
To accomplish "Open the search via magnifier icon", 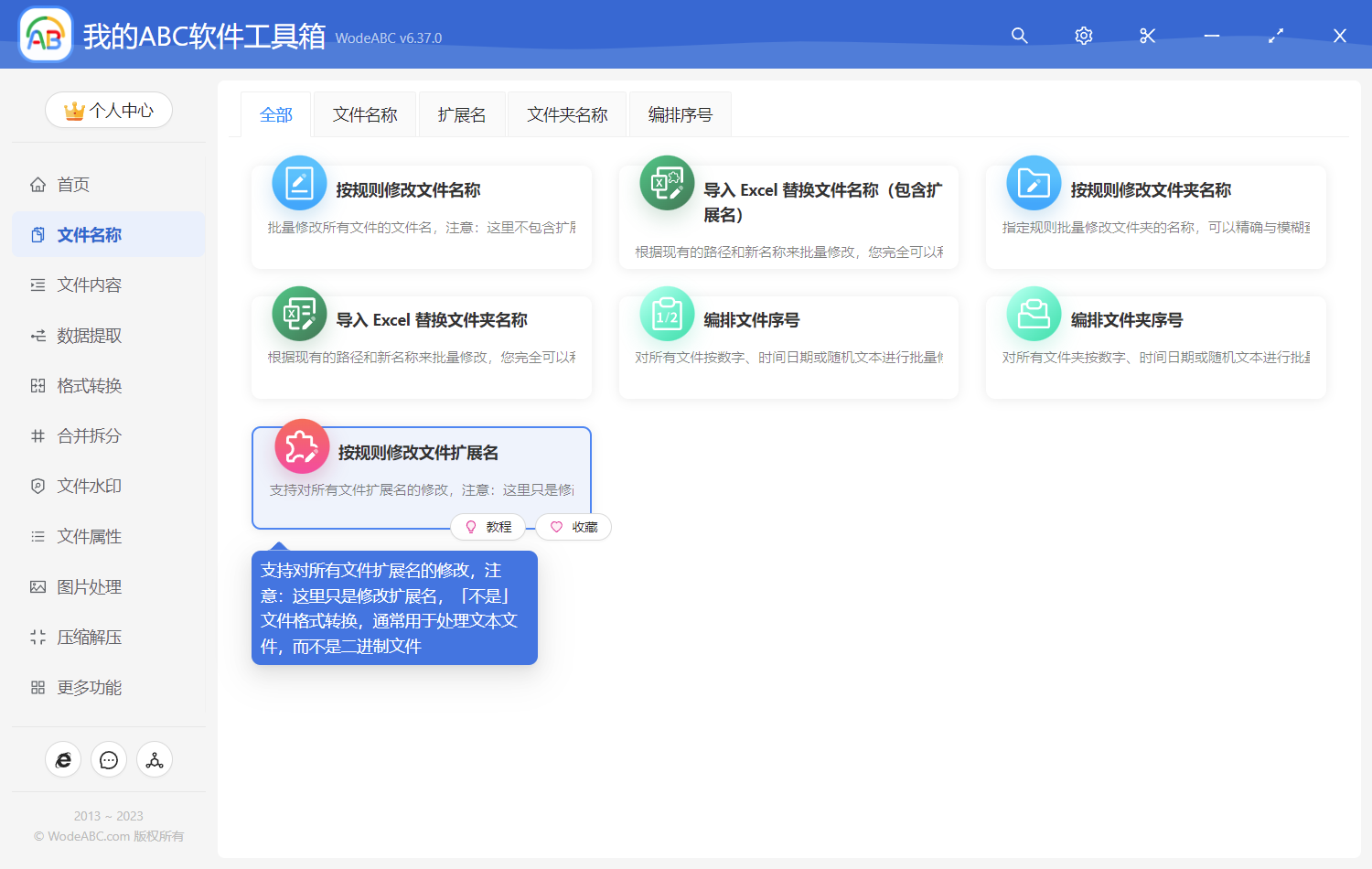I will click(1019, 36).
